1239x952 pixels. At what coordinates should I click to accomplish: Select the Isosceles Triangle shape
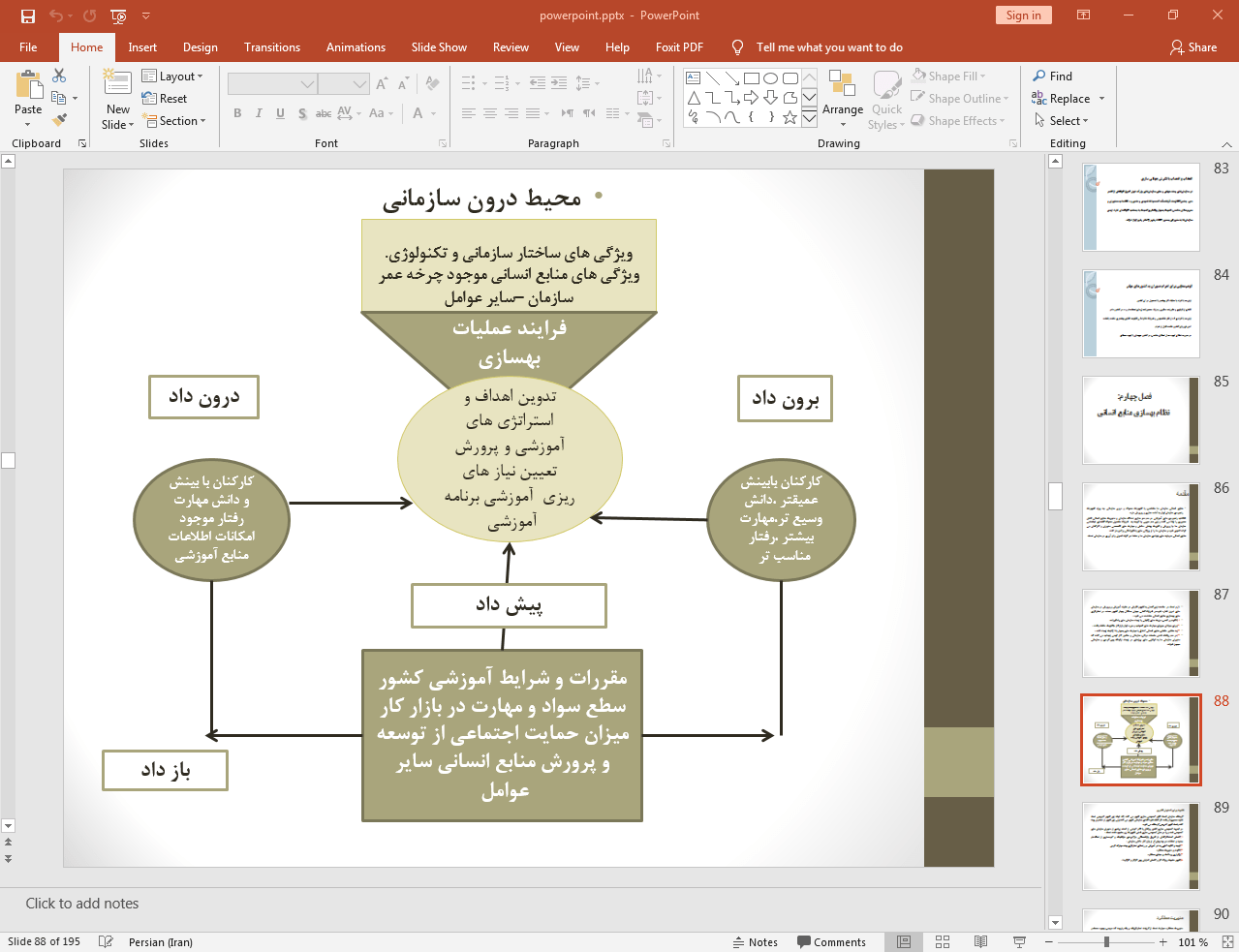coord(693,98)
